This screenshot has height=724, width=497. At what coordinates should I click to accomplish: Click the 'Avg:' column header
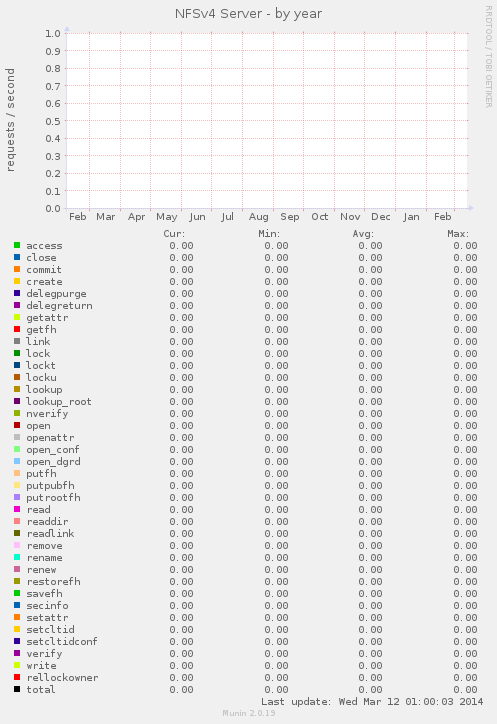pos(363,234)
